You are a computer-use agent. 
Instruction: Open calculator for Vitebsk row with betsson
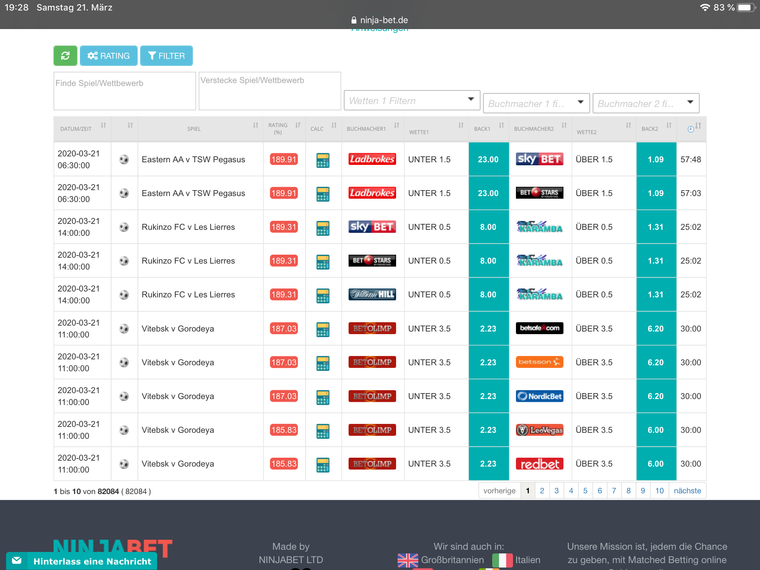[x=323, y=363]
